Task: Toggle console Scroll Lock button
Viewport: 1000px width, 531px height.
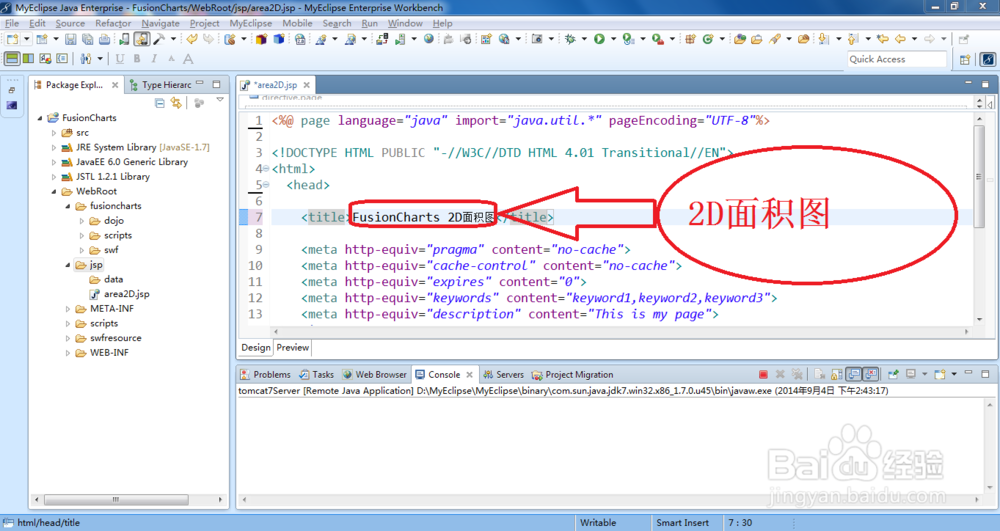Action: click(837, 374)
